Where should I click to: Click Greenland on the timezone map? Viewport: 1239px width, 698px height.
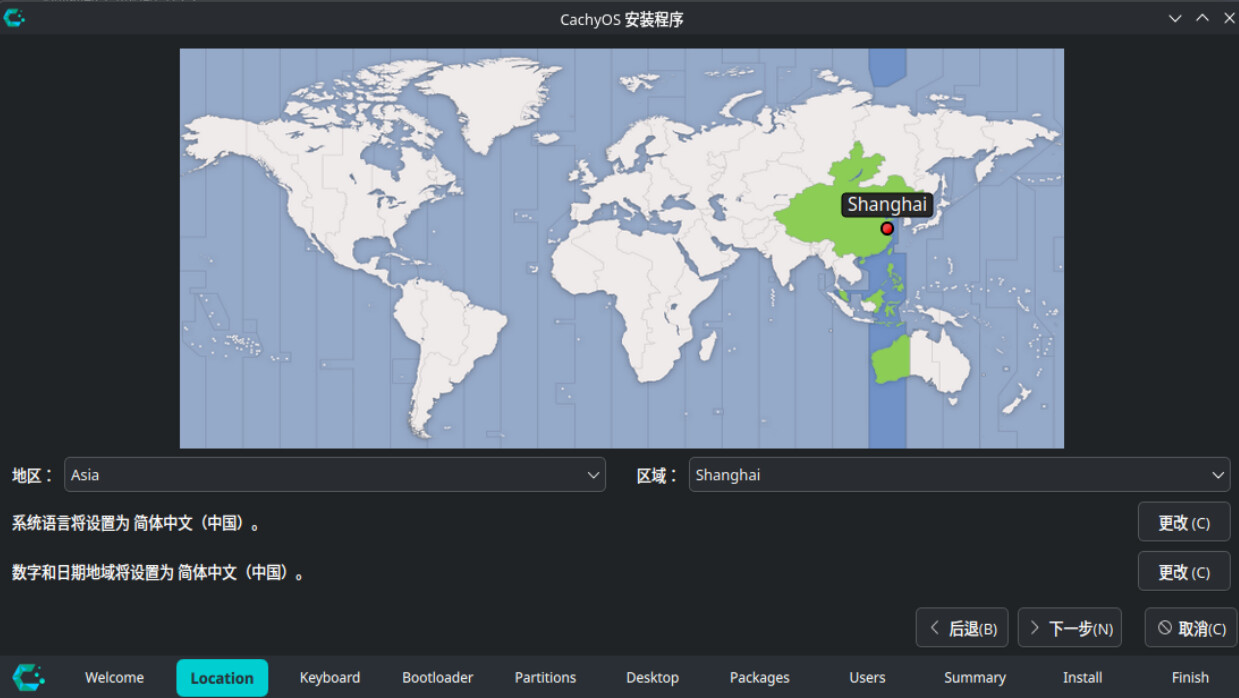[489, 106]
